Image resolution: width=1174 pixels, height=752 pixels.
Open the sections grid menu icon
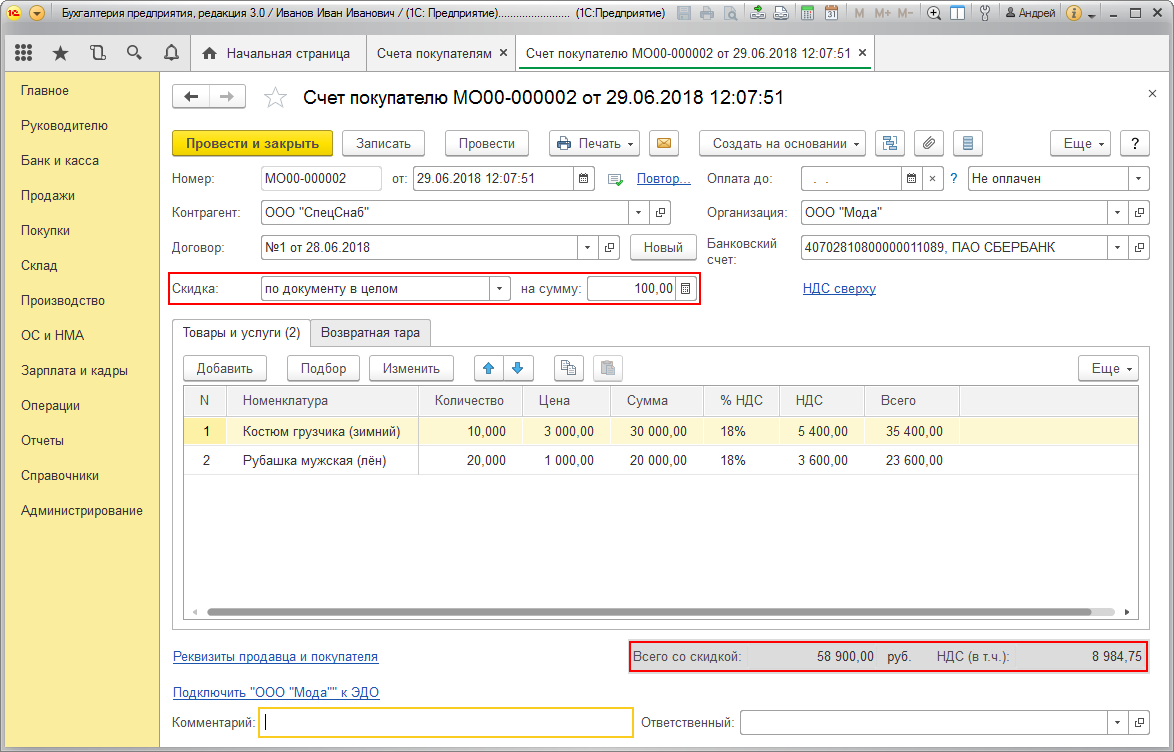(x=23, y=53)
